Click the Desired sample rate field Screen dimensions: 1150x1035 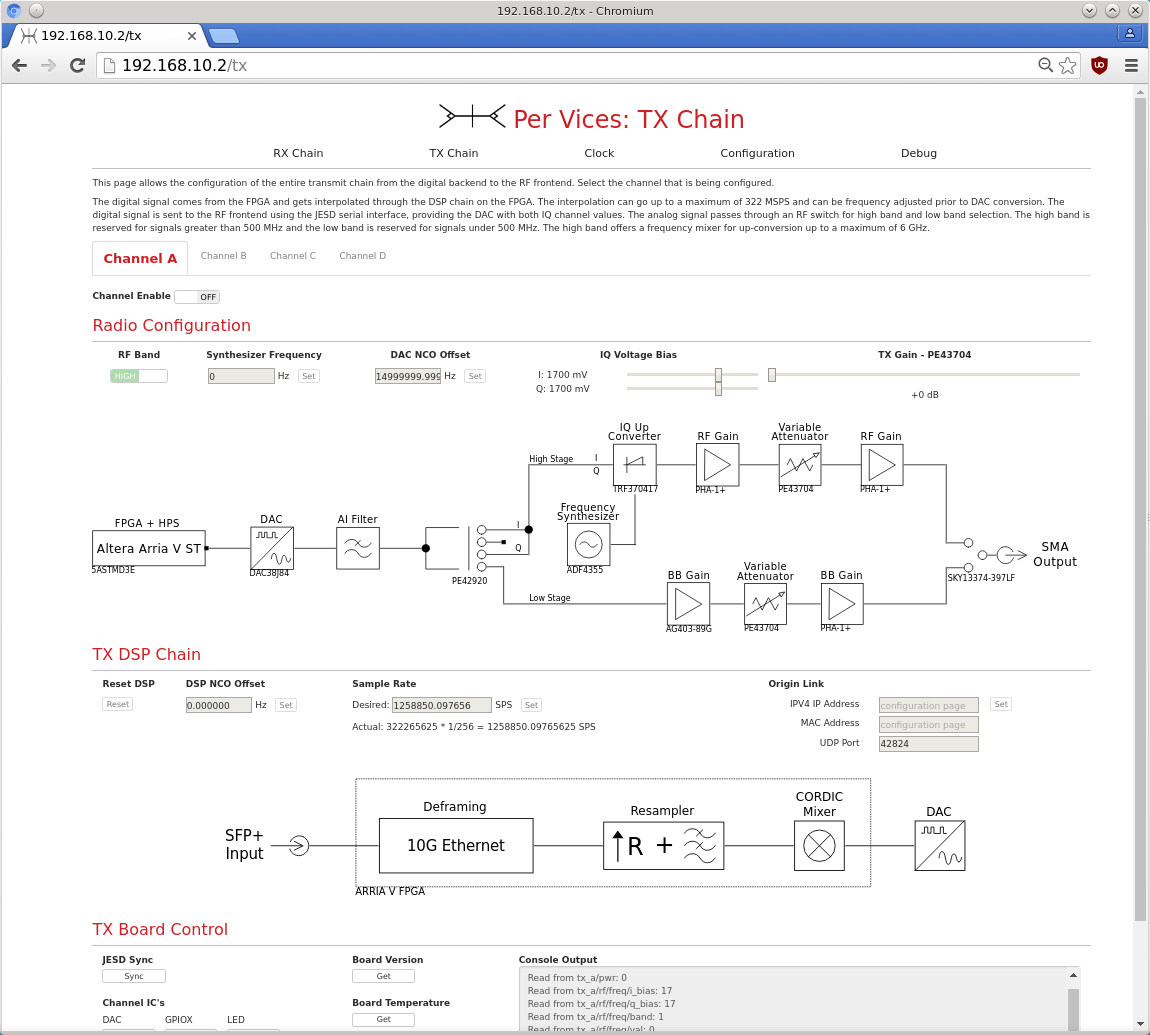click(x=441, y=705)
